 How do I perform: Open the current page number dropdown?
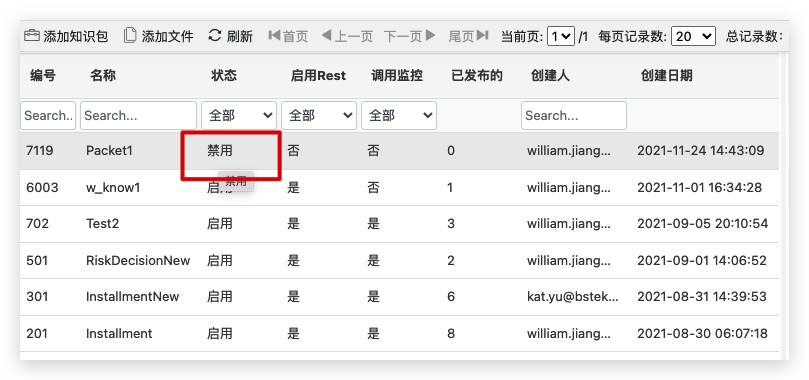coord(561,36)
